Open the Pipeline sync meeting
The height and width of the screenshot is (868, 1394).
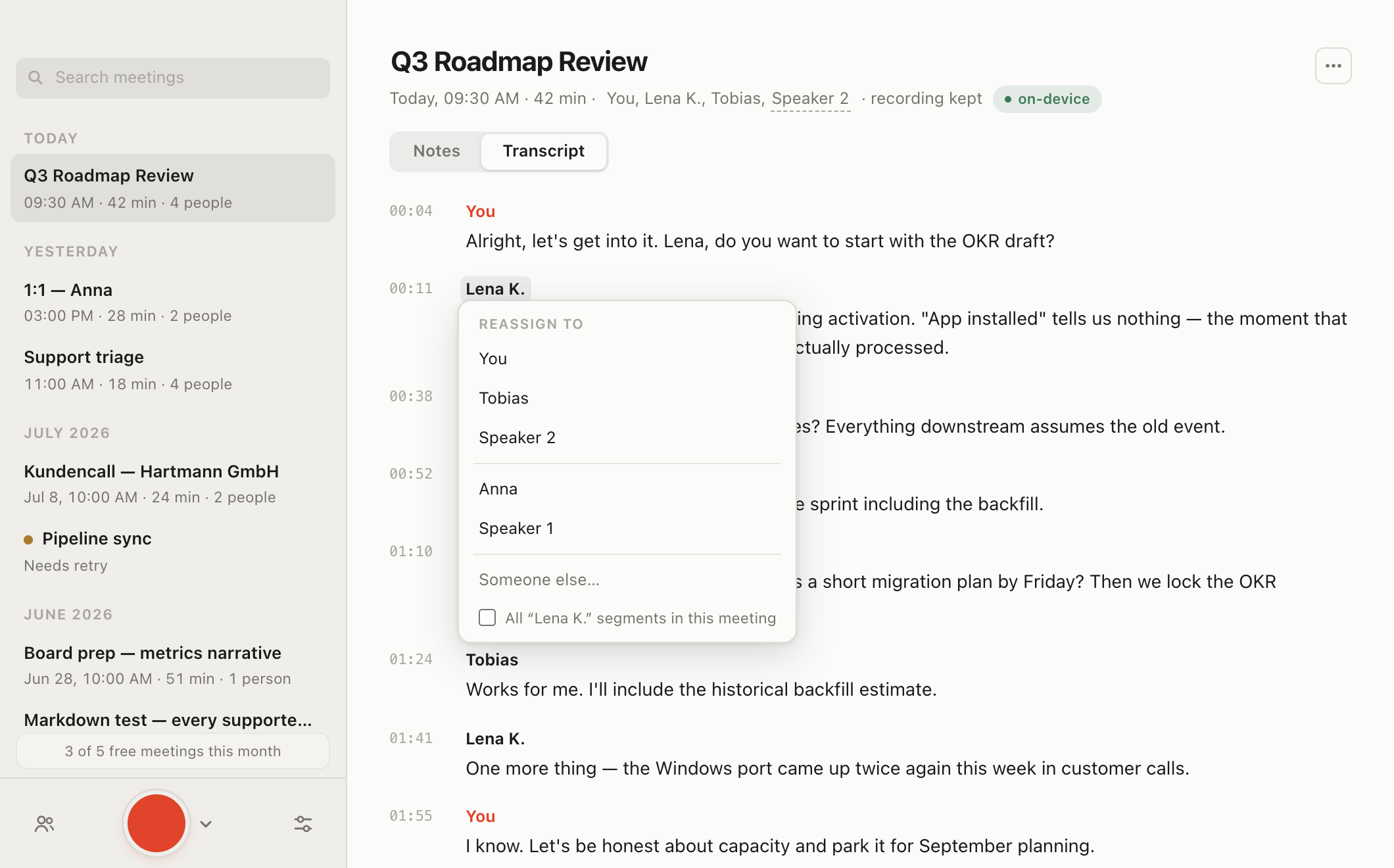point(173,551)
